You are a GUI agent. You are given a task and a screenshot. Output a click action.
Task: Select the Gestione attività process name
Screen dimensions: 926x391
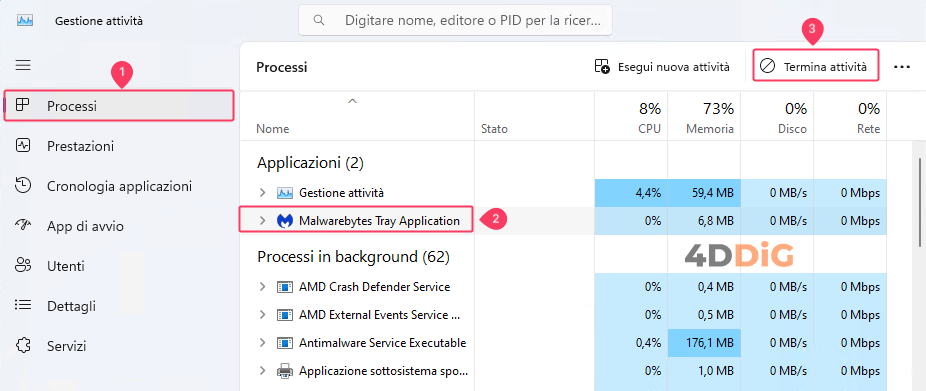(341, 193)
